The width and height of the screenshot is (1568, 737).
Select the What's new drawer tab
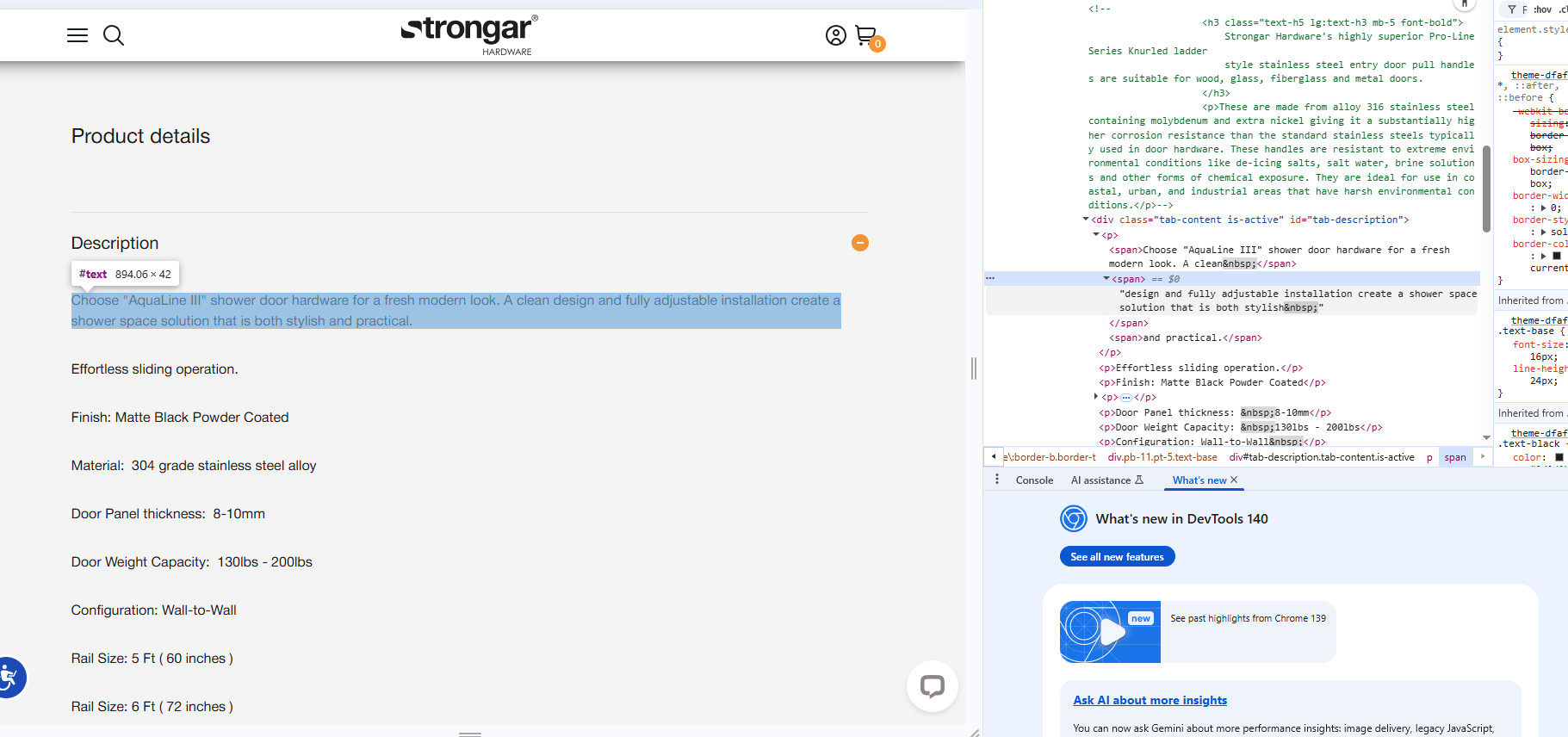tap(1199, 480)
